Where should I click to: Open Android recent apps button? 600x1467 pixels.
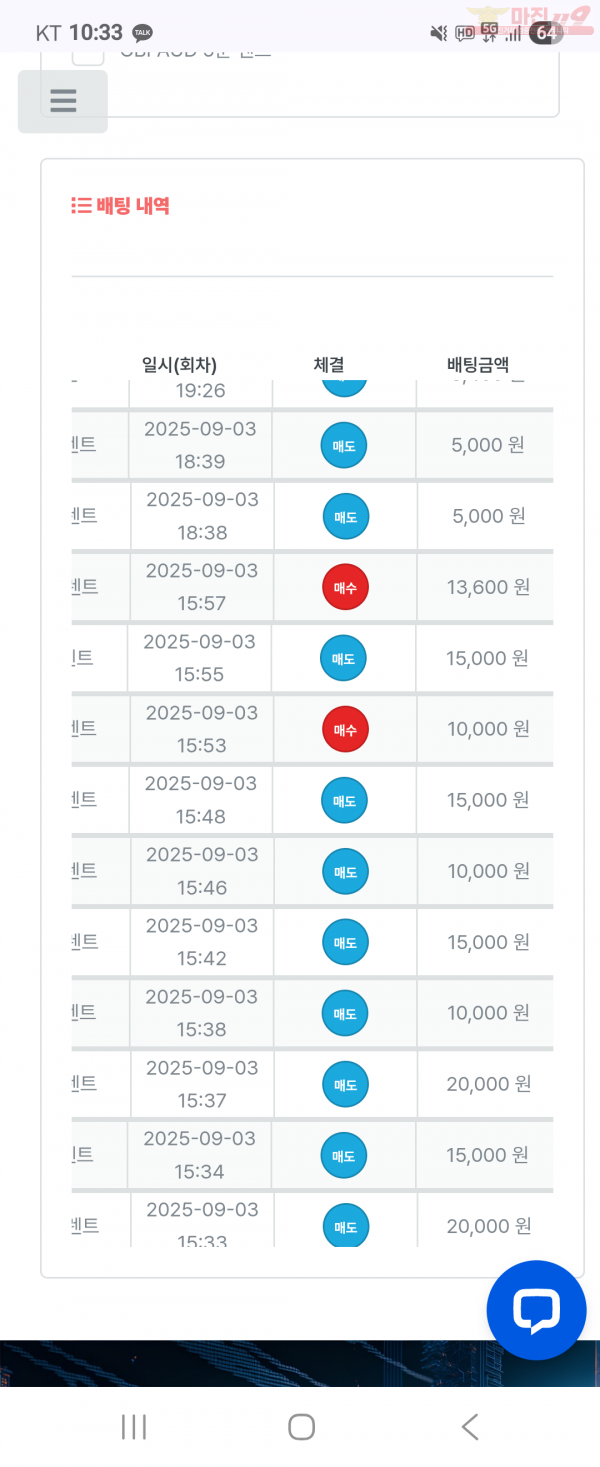tap(134, 1427)
